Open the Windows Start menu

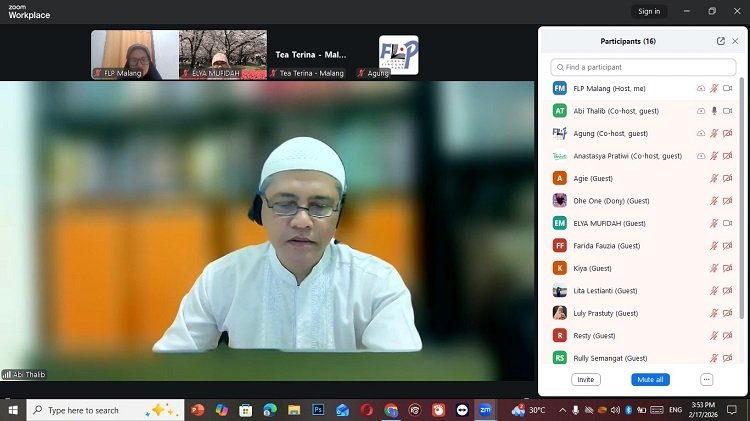click(x=13, y=410)
